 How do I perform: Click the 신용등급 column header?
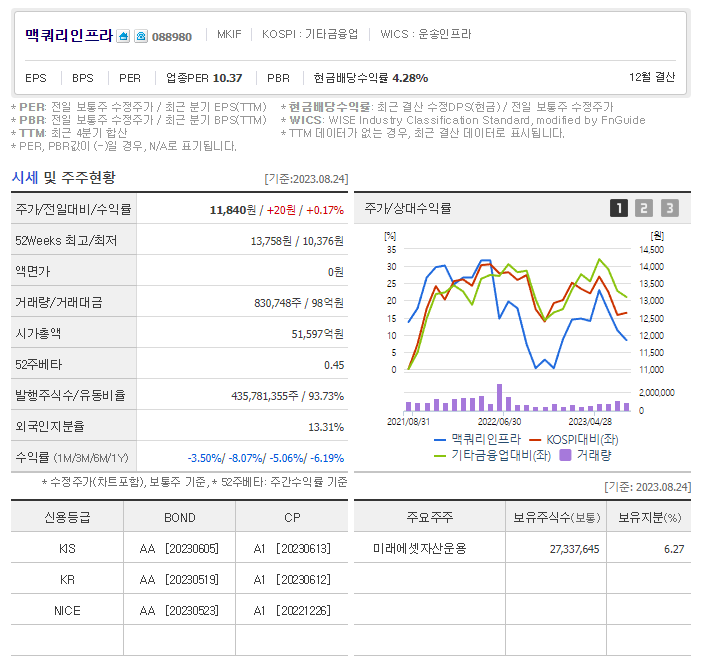point(67,517)
